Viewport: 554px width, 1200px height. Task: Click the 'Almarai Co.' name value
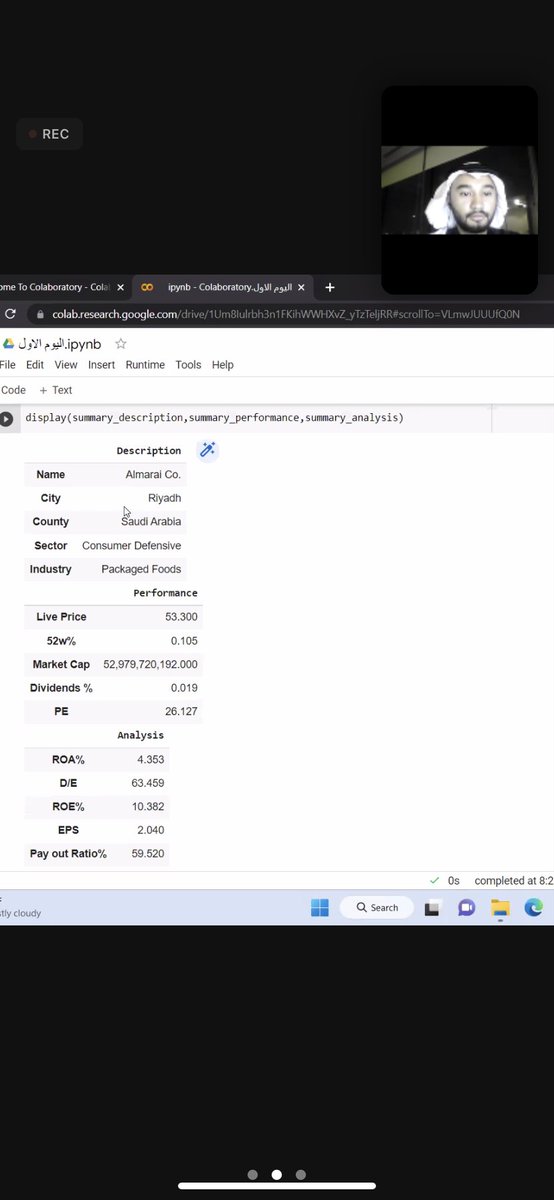tap(153, 475)
